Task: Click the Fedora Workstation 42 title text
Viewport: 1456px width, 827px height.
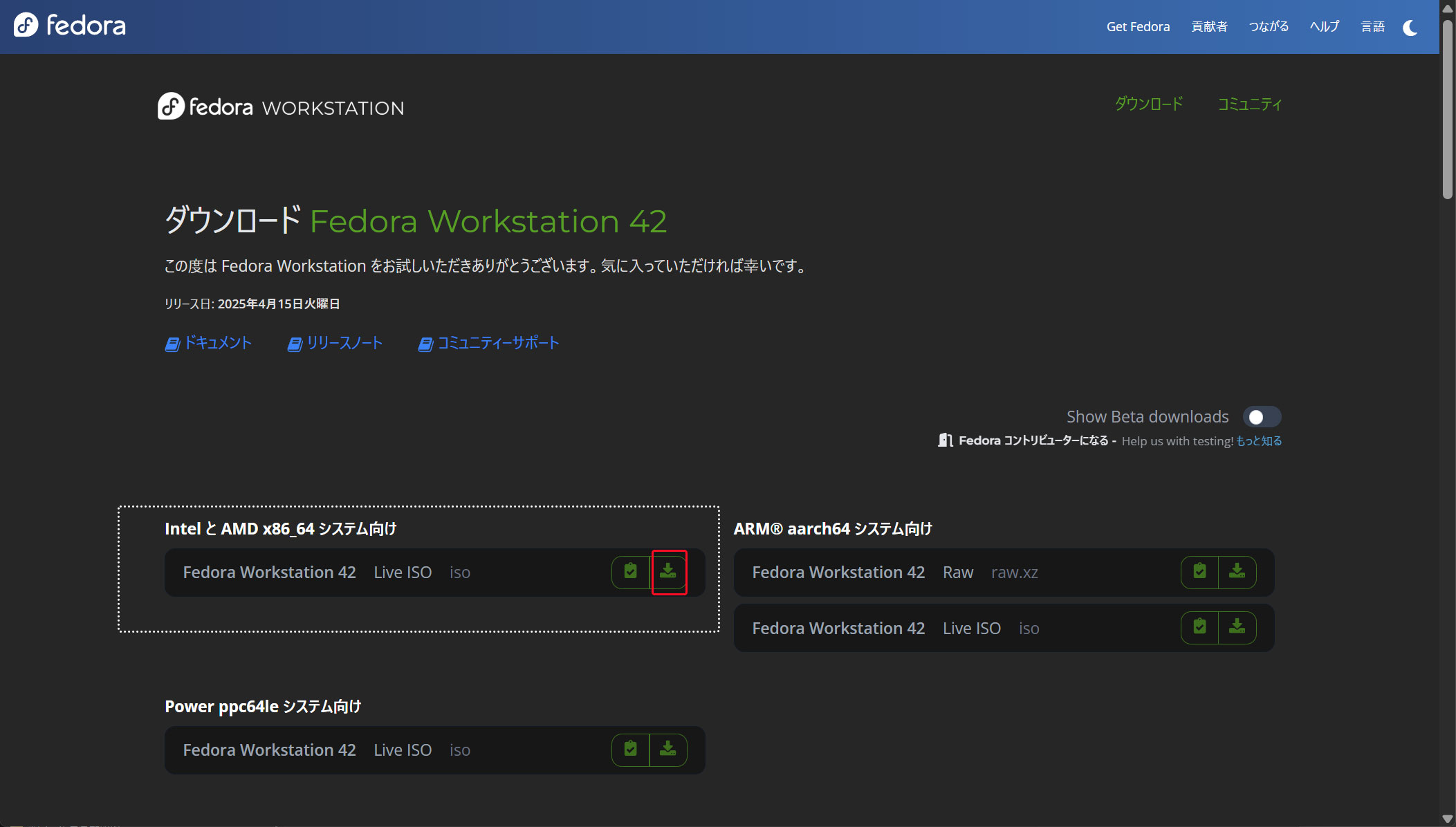Action: click(488, 222)
